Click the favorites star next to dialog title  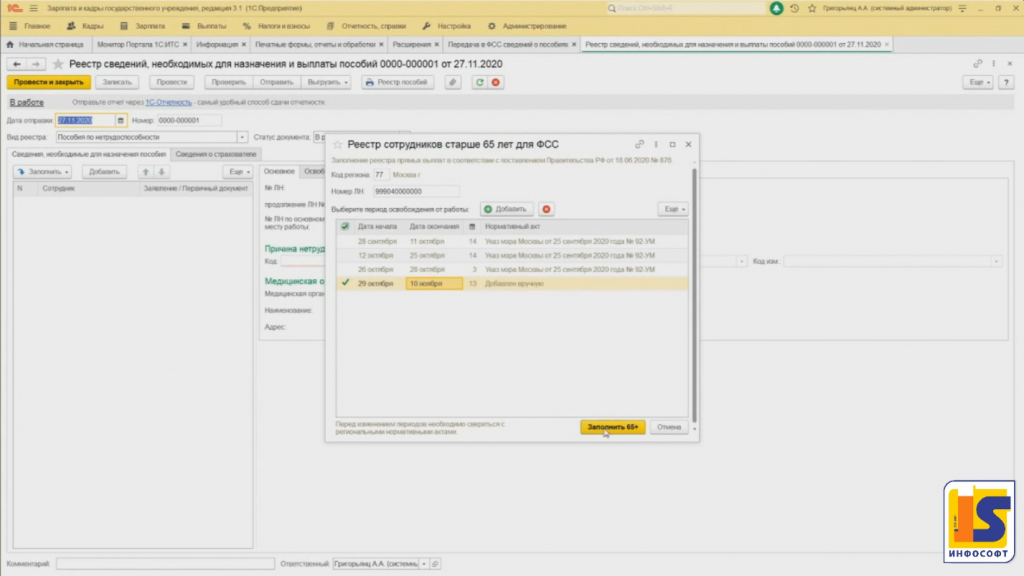337,145
